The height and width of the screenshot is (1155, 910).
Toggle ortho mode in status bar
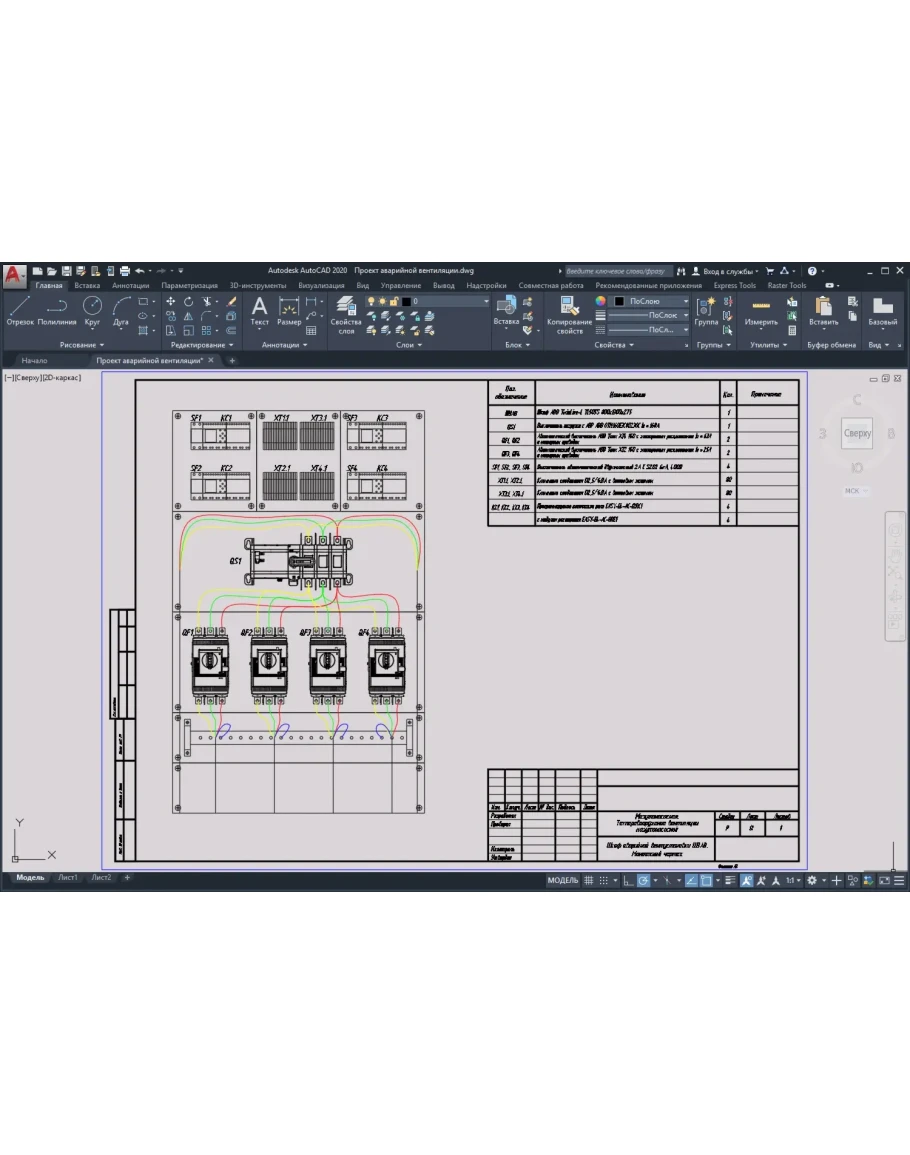tap(627, 881)
